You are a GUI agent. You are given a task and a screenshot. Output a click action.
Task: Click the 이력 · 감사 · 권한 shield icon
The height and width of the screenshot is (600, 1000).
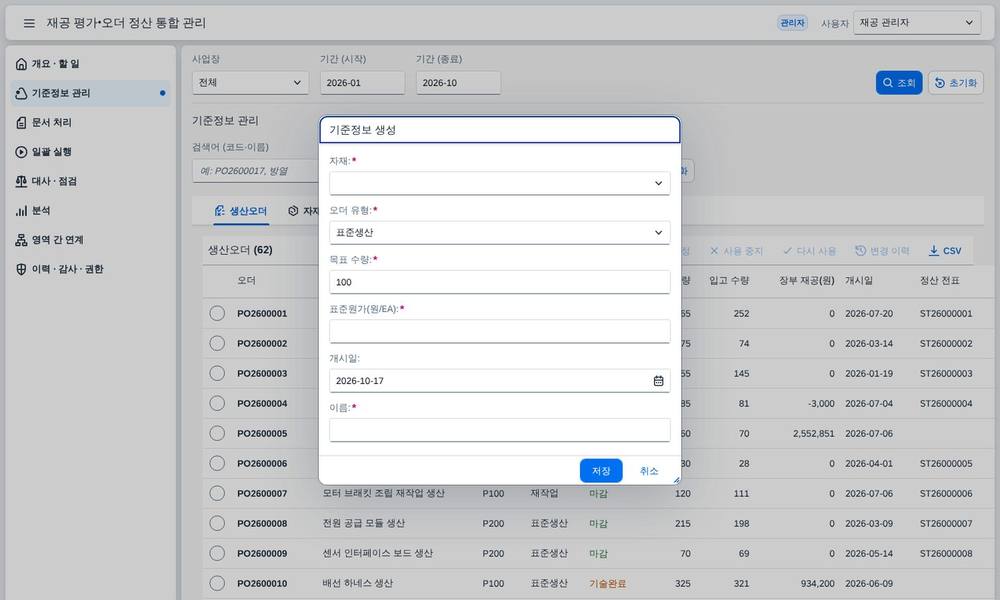(x=21, y=269)
